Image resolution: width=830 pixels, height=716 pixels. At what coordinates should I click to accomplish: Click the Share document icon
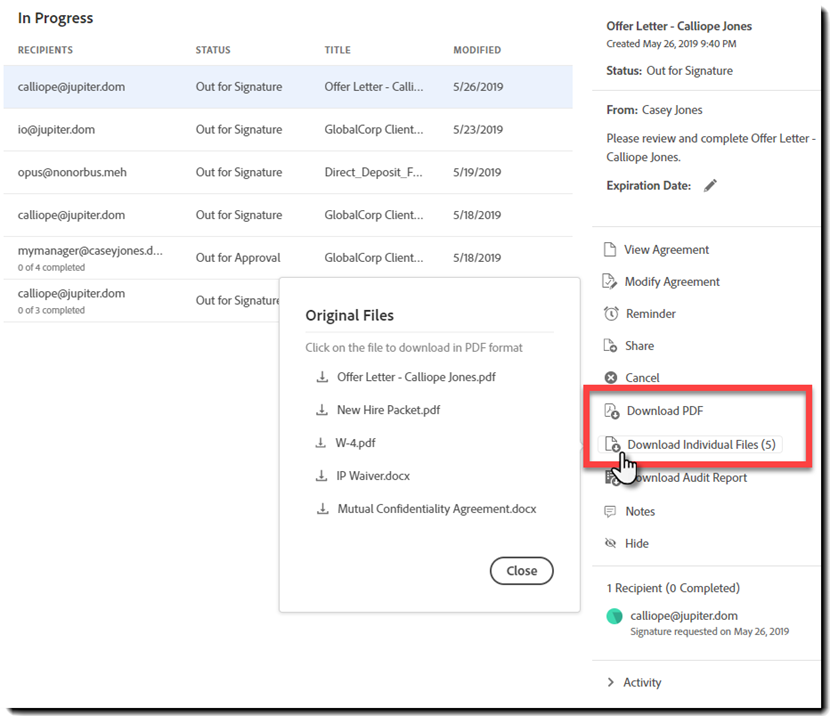pyautogui.click(x=610, y=346)
